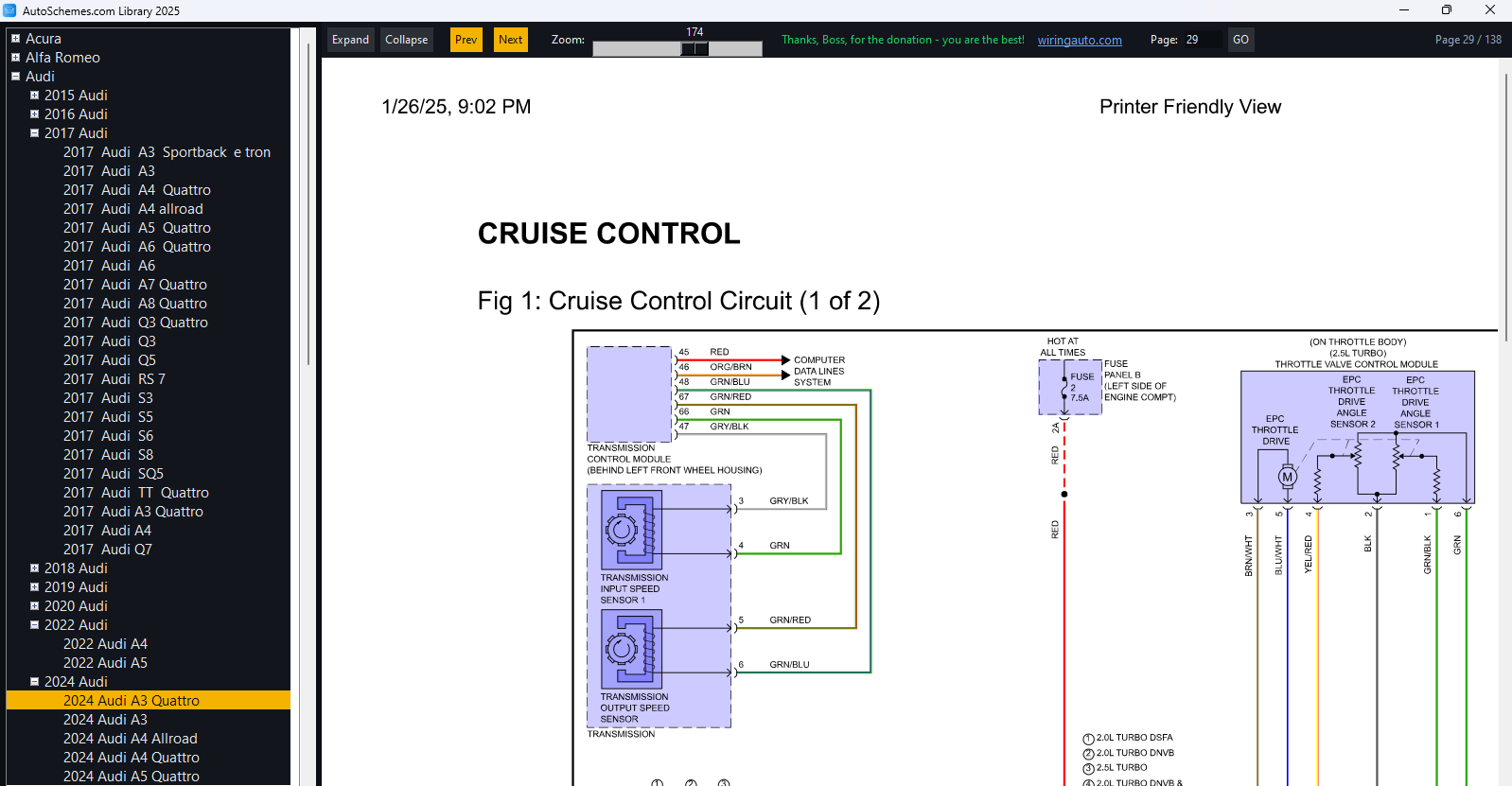The width and height of the screenshot is (1512, 786).
Task: Collapse the 2017 Audi folder
Action: 34,133
